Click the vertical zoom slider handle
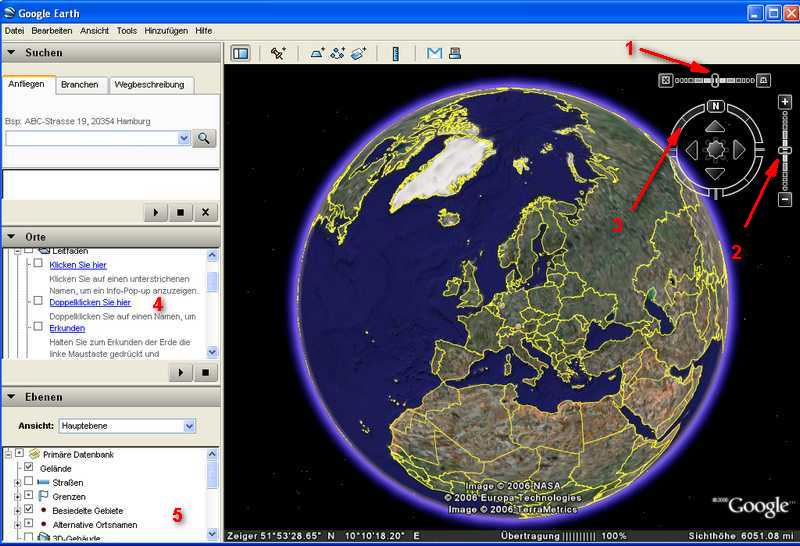Image resolution: width=800 pixels, height=546 pixels. [x=785, y=151]
